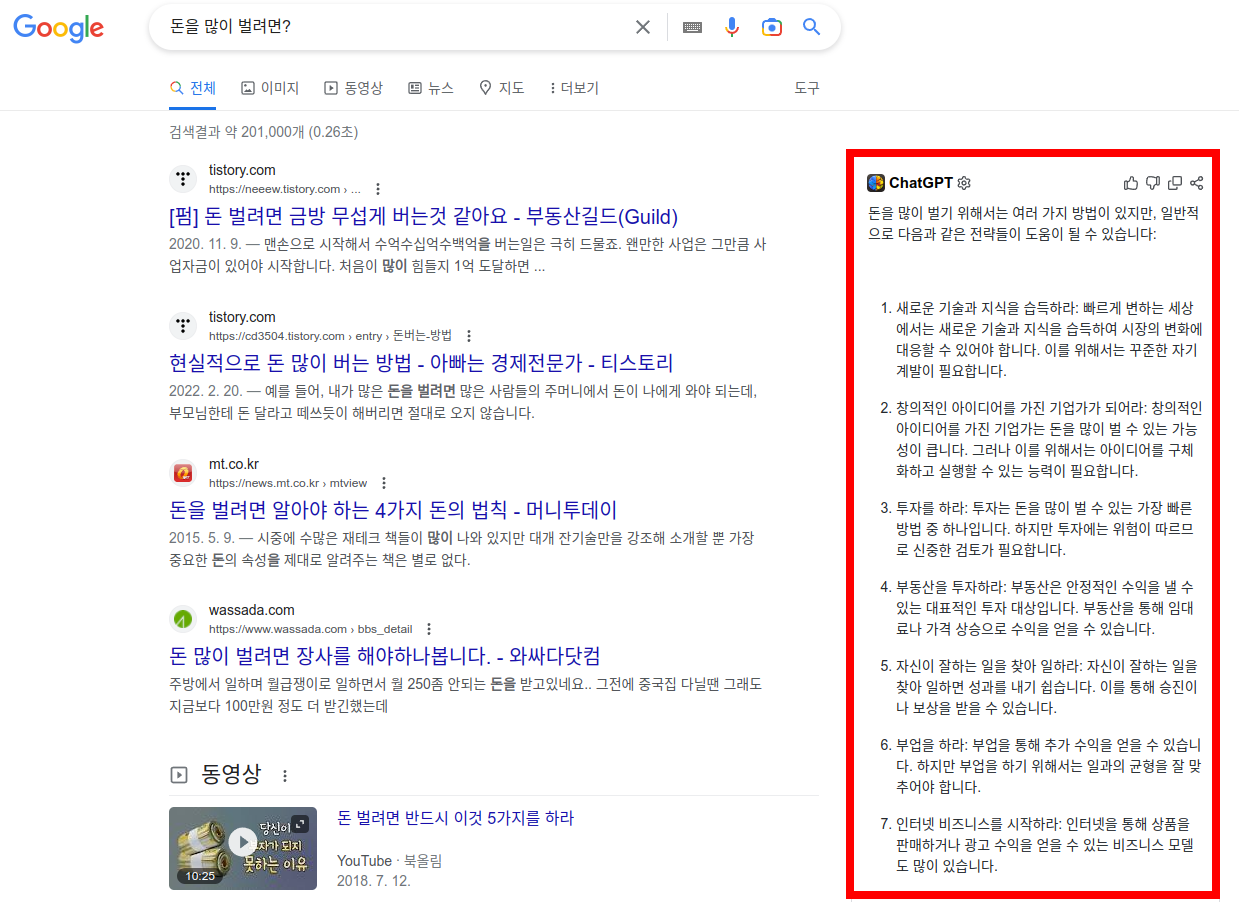The height and width of the screenshot is (902, 1239).
Task: Open the on-screen keyboard input tool
Action: 692,27
